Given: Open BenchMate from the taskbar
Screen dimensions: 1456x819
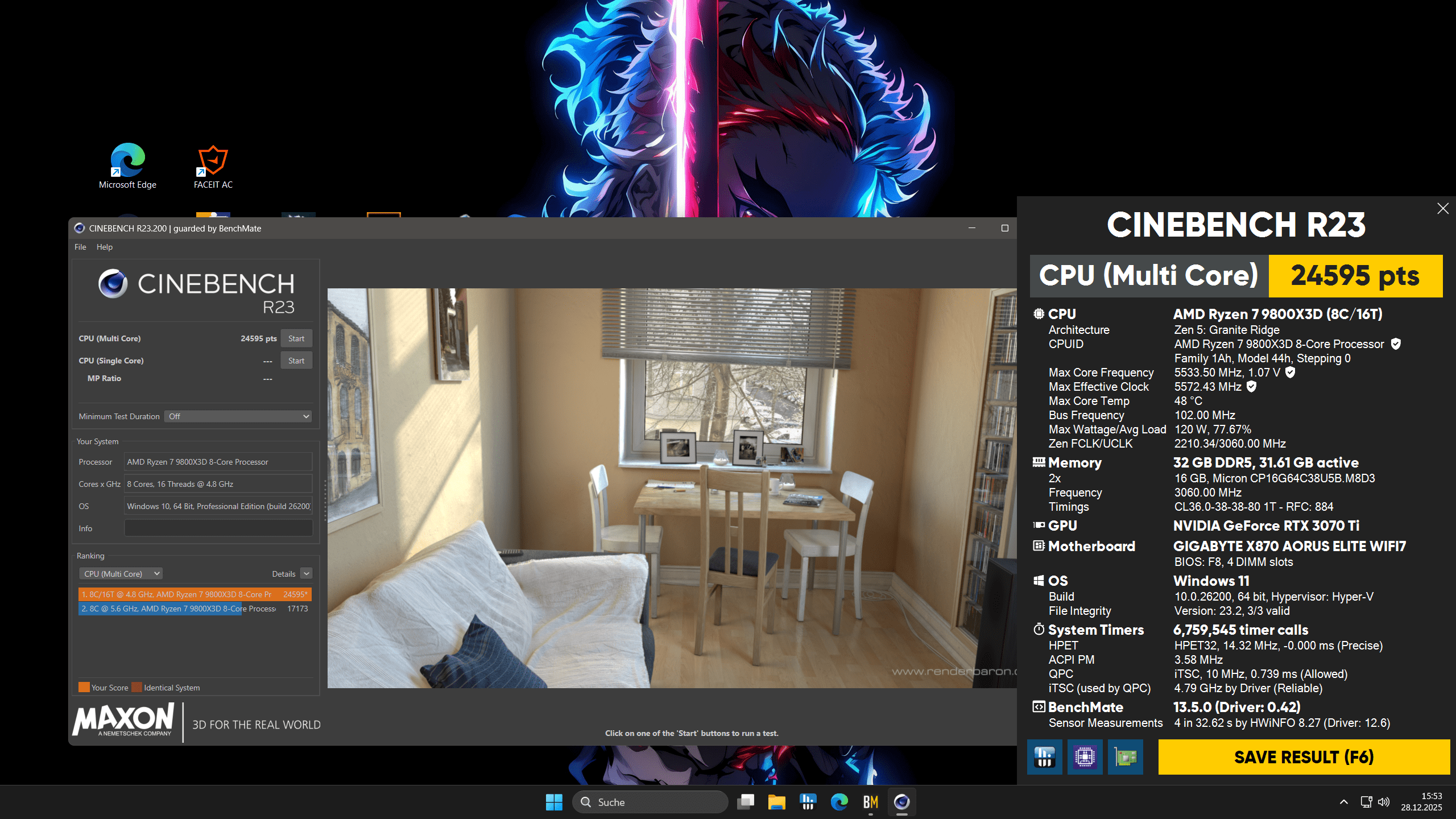Looking at the screenshot, I should pos(870,802).
